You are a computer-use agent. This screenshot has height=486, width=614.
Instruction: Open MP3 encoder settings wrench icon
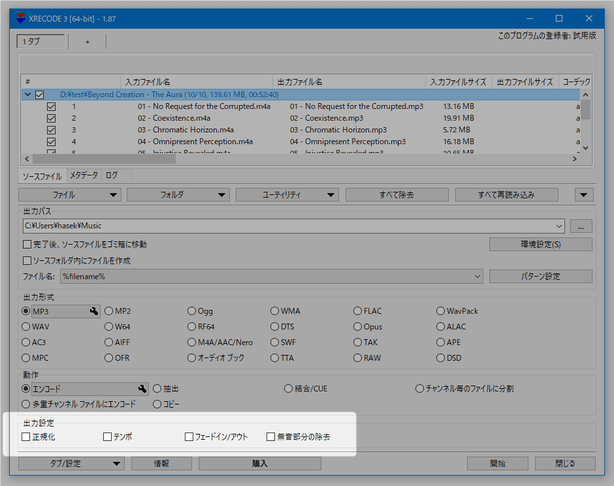(x=94, y=311)
